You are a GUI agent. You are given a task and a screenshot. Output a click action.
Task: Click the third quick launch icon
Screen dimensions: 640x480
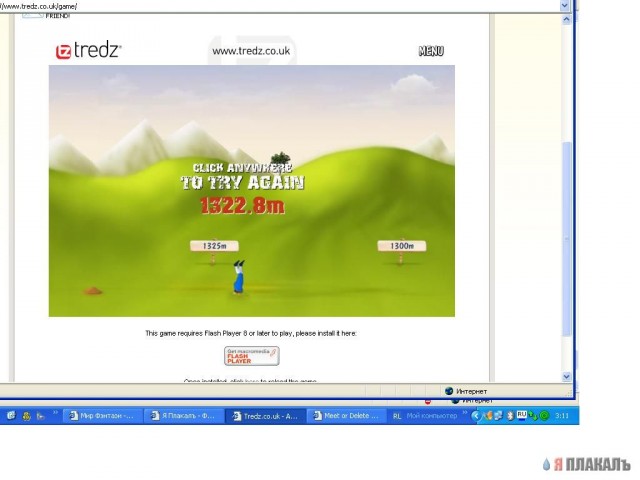(x=40, y=416)
